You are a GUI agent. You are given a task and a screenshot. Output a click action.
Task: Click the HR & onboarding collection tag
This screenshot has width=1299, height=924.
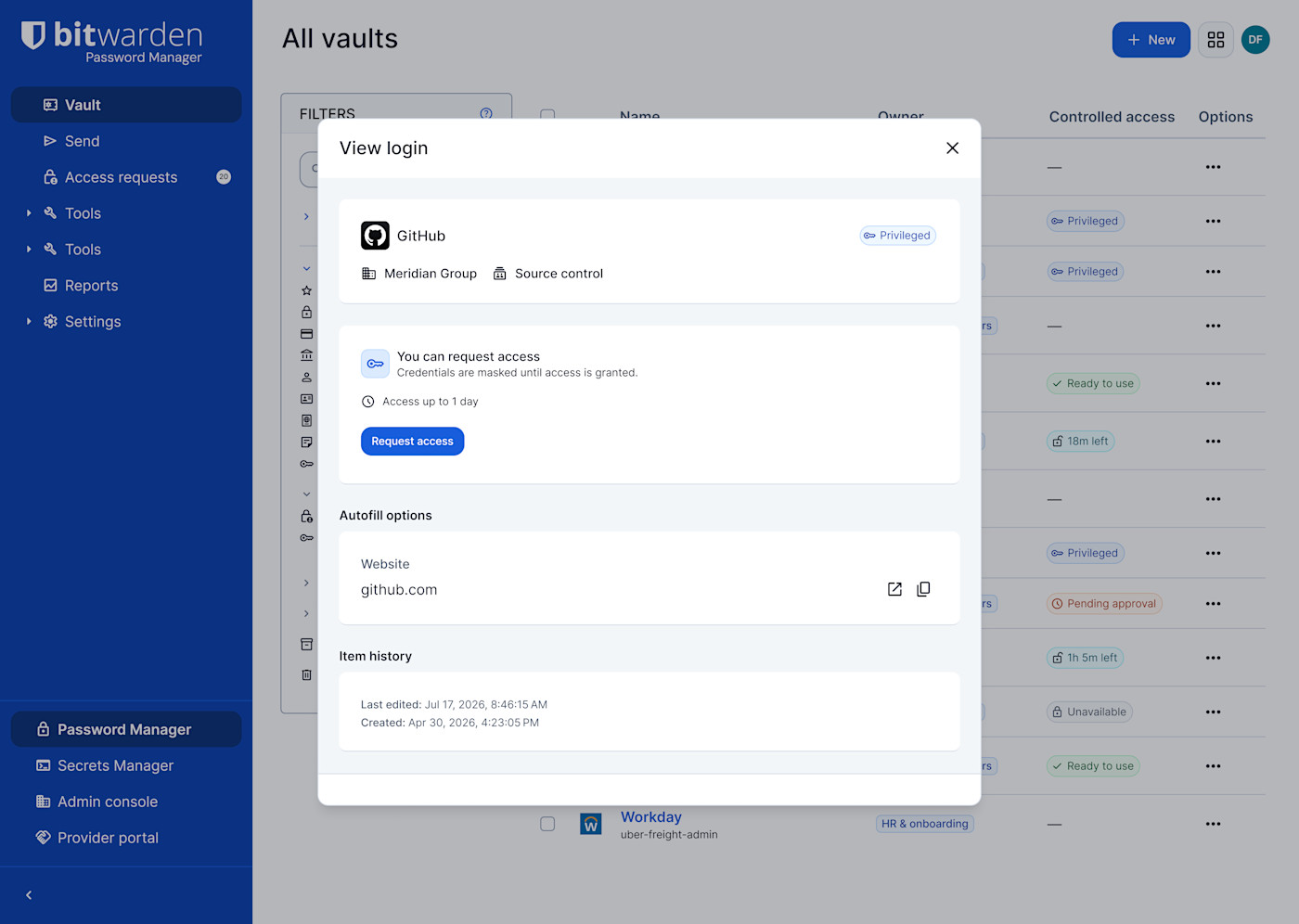pos(925,824)
